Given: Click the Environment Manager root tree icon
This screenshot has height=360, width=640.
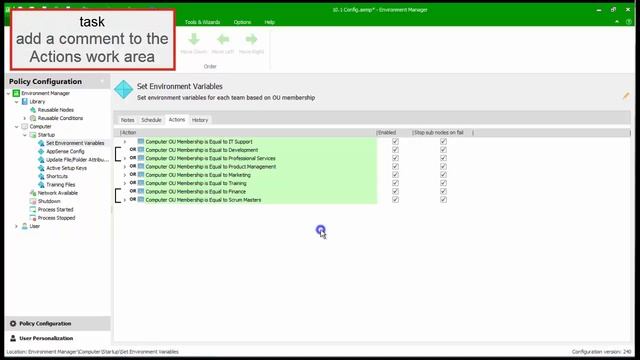Looking at the screenshot, I should click(x=16, y=93).
